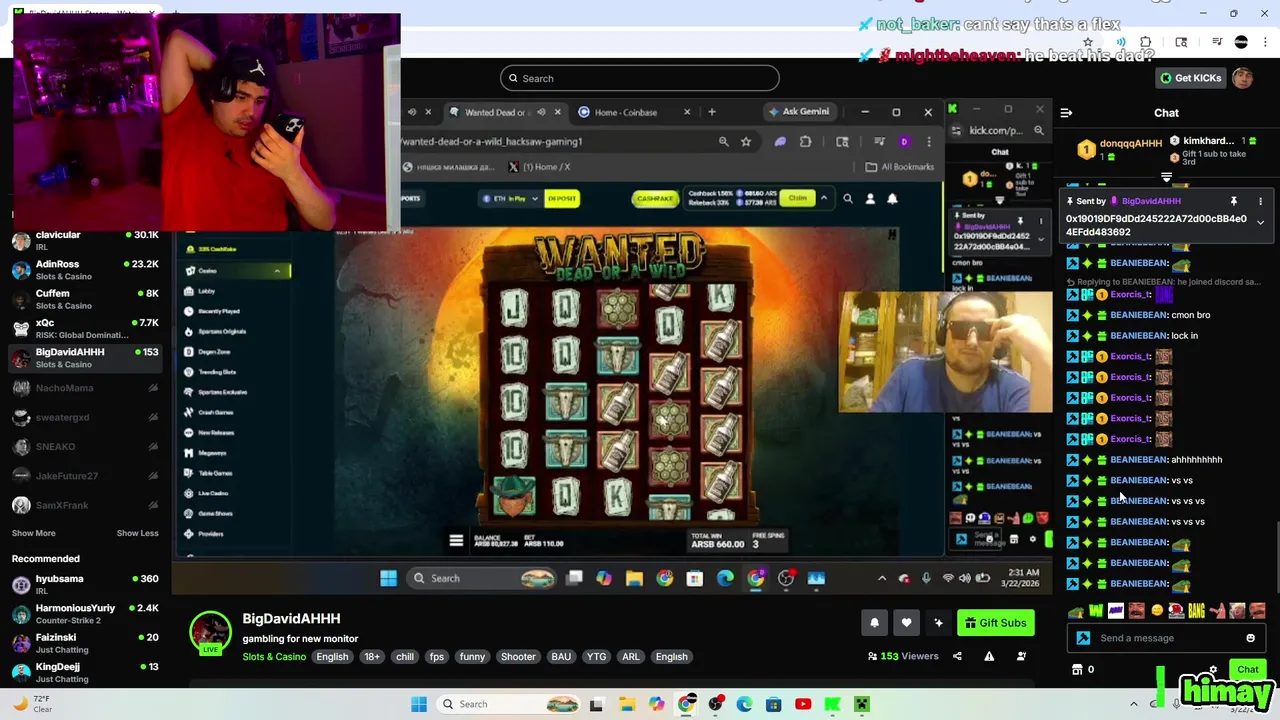The height and width of the screenshot is (720, 1280).
Task: Select the Shooter tag
Action: tap(518, 657)
